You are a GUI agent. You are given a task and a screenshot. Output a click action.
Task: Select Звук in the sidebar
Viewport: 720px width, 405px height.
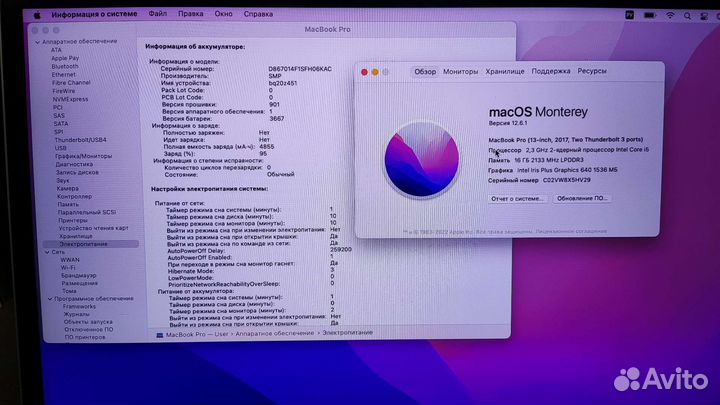click(63, 181)
